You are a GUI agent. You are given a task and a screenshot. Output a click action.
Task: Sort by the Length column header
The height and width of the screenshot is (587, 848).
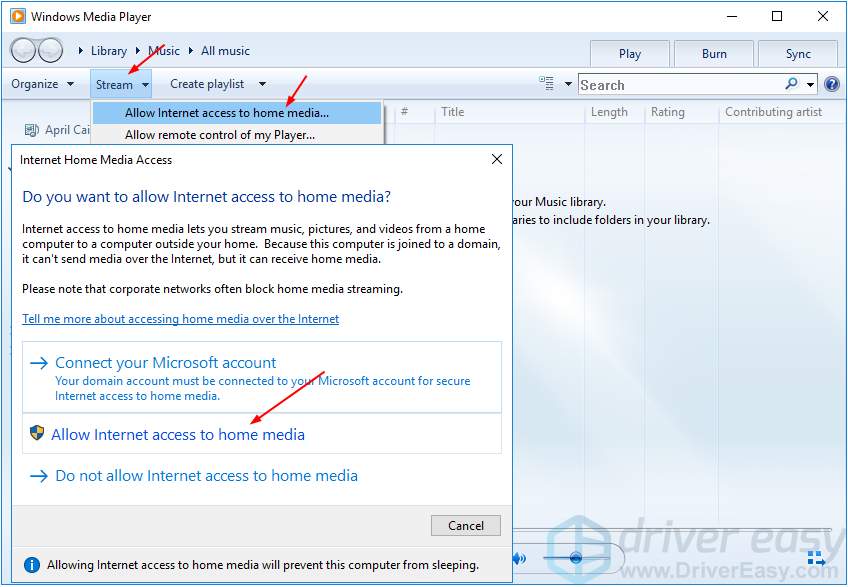(609, 112)
